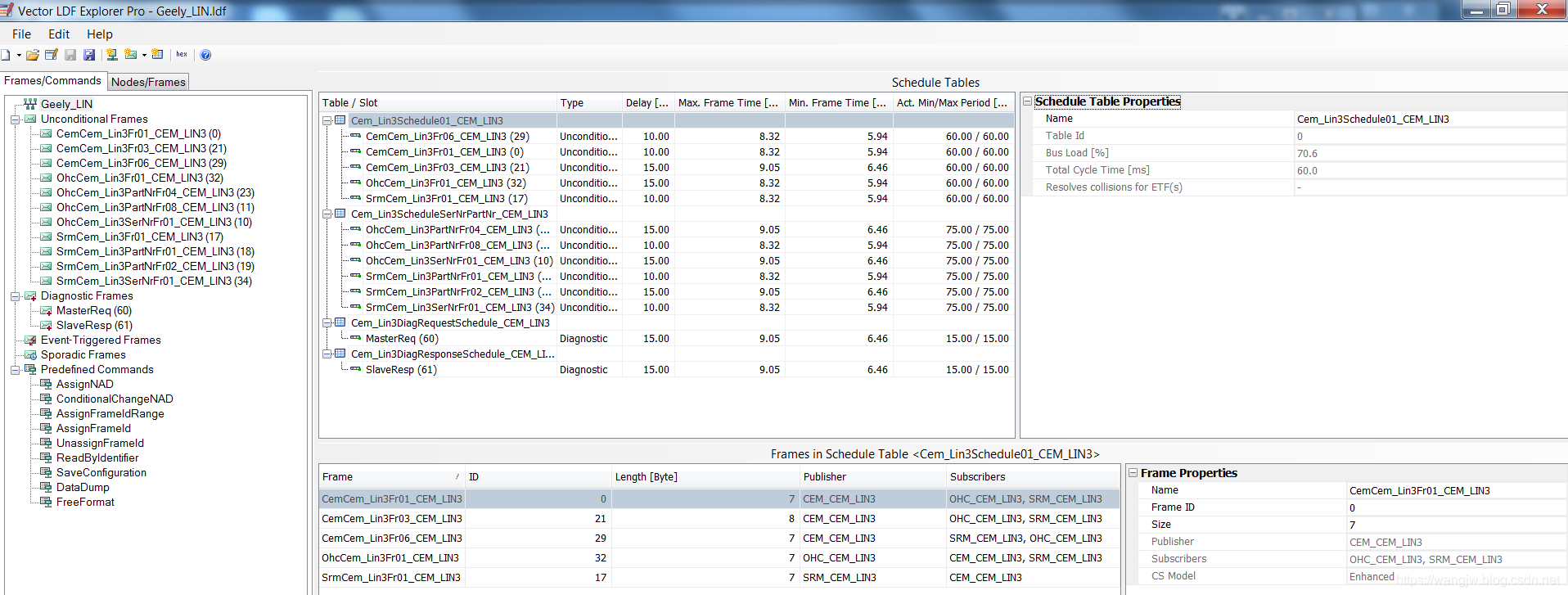1568x595 pixels.
Task: Select SrmCem_Lin3Fr01_CEM_LIN3 row in frames list
Action: click(719, 578)
